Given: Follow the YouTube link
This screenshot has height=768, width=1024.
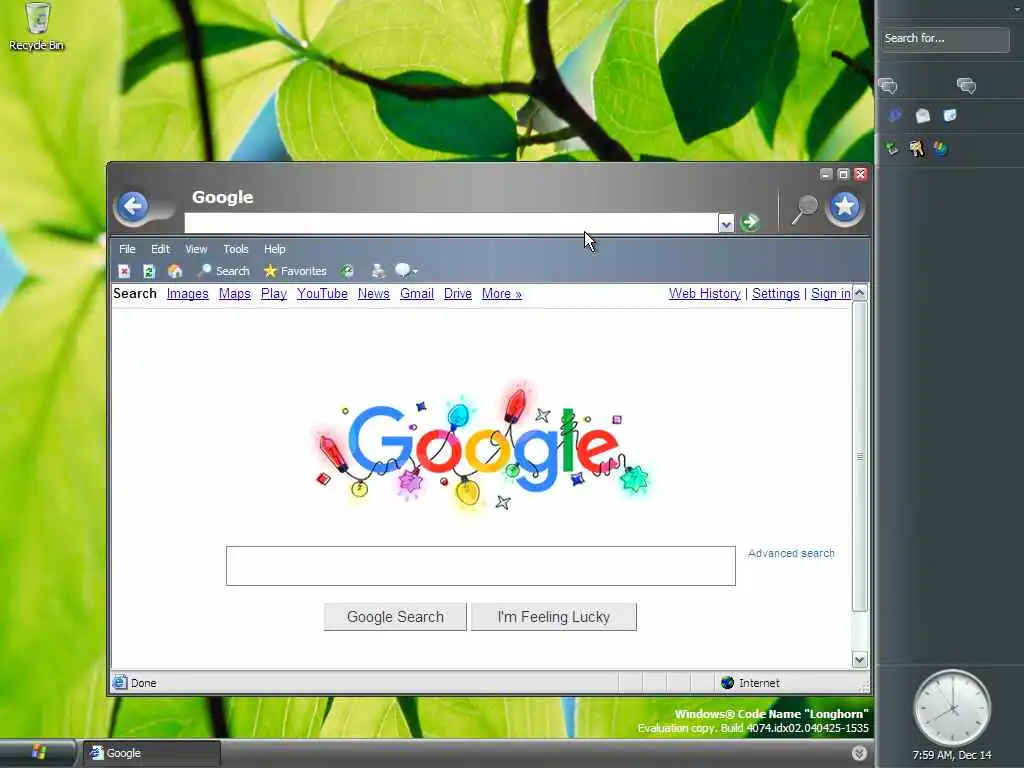Looking at the screenshot, I should [322, 294].
